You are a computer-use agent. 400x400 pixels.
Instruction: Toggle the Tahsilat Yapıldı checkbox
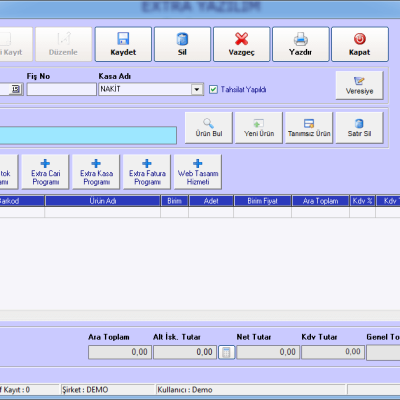[213, 89]
